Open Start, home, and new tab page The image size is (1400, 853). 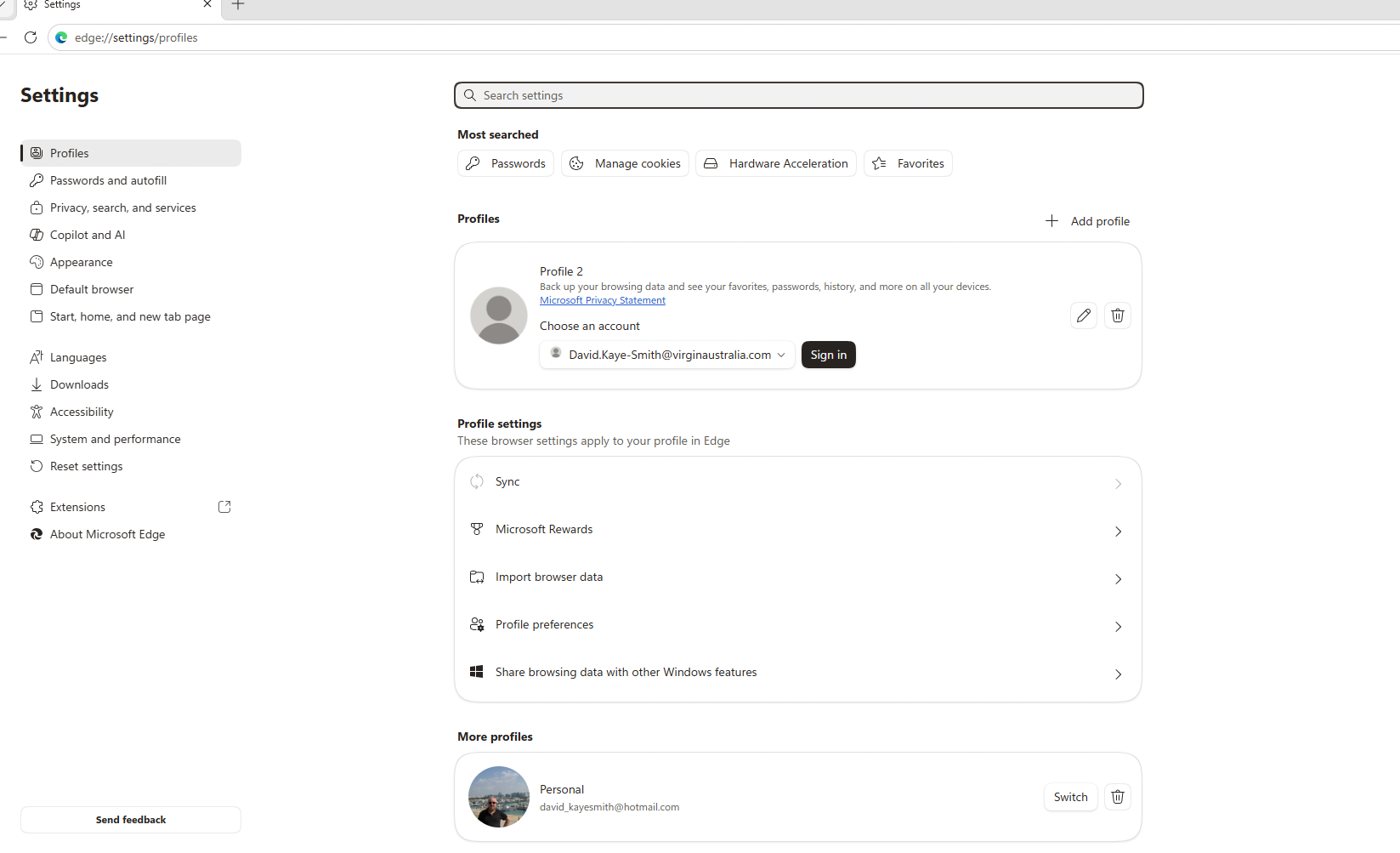click(131, 316)
